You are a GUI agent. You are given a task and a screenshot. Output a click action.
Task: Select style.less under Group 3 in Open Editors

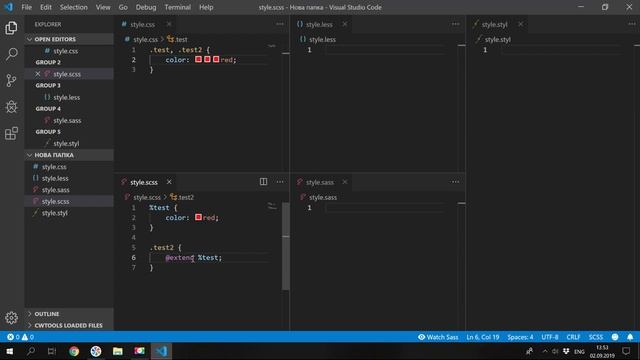coord(67,97)
